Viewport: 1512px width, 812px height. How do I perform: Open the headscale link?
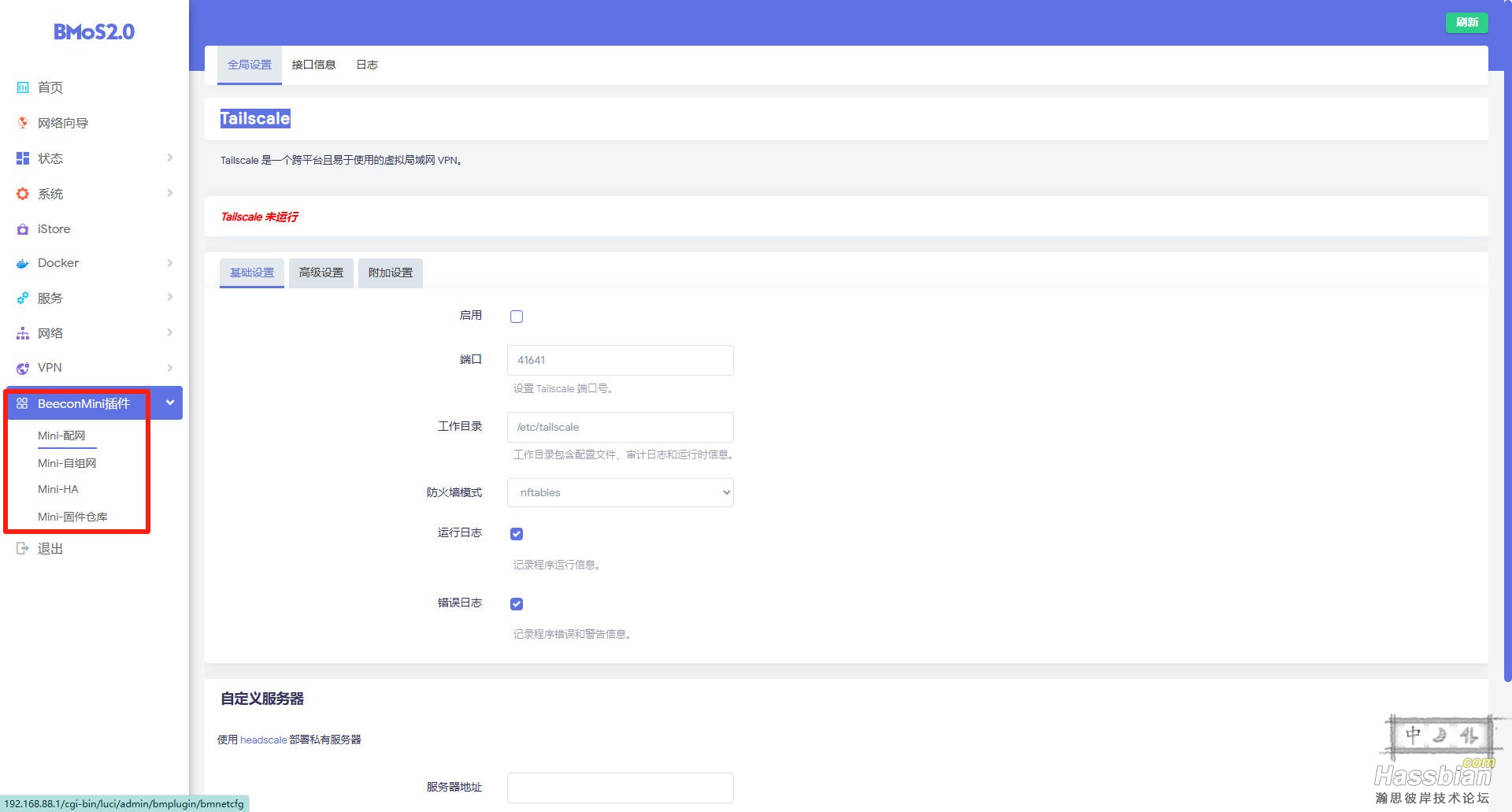[263, 740]
